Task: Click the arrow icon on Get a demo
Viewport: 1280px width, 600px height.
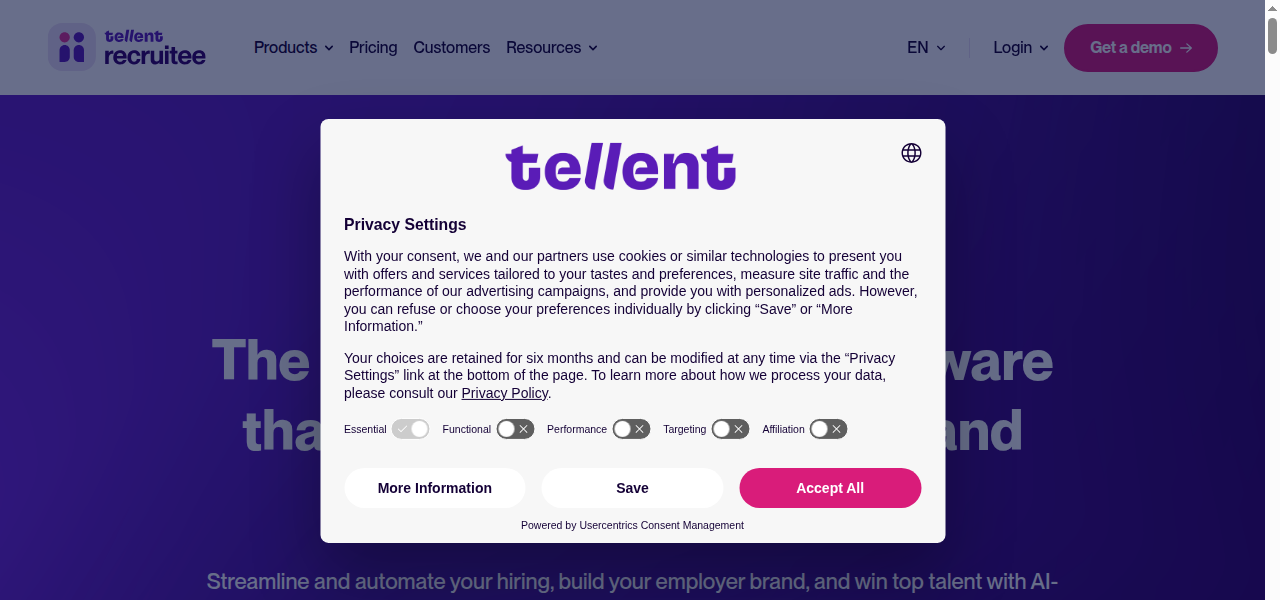Action: [x=1186, y=48]
